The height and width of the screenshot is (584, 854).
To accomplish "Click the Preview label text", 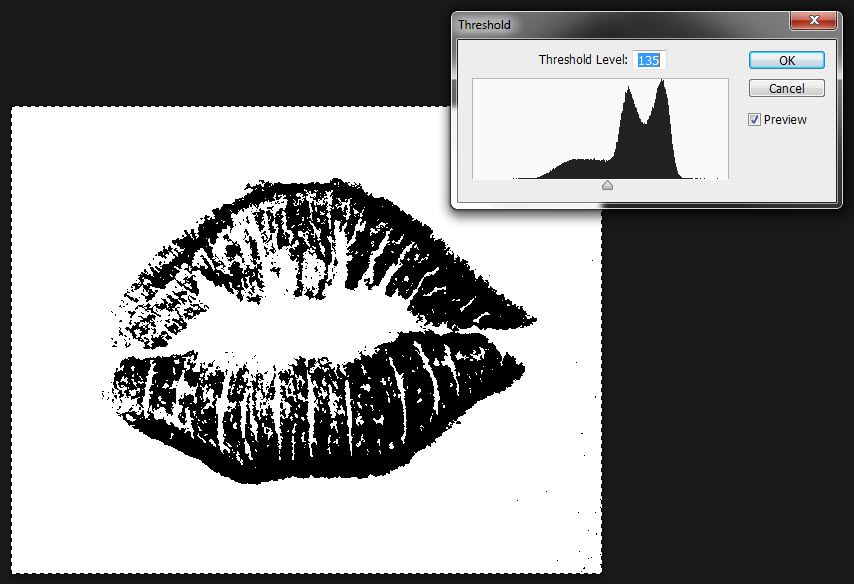I will click(785, 120).
